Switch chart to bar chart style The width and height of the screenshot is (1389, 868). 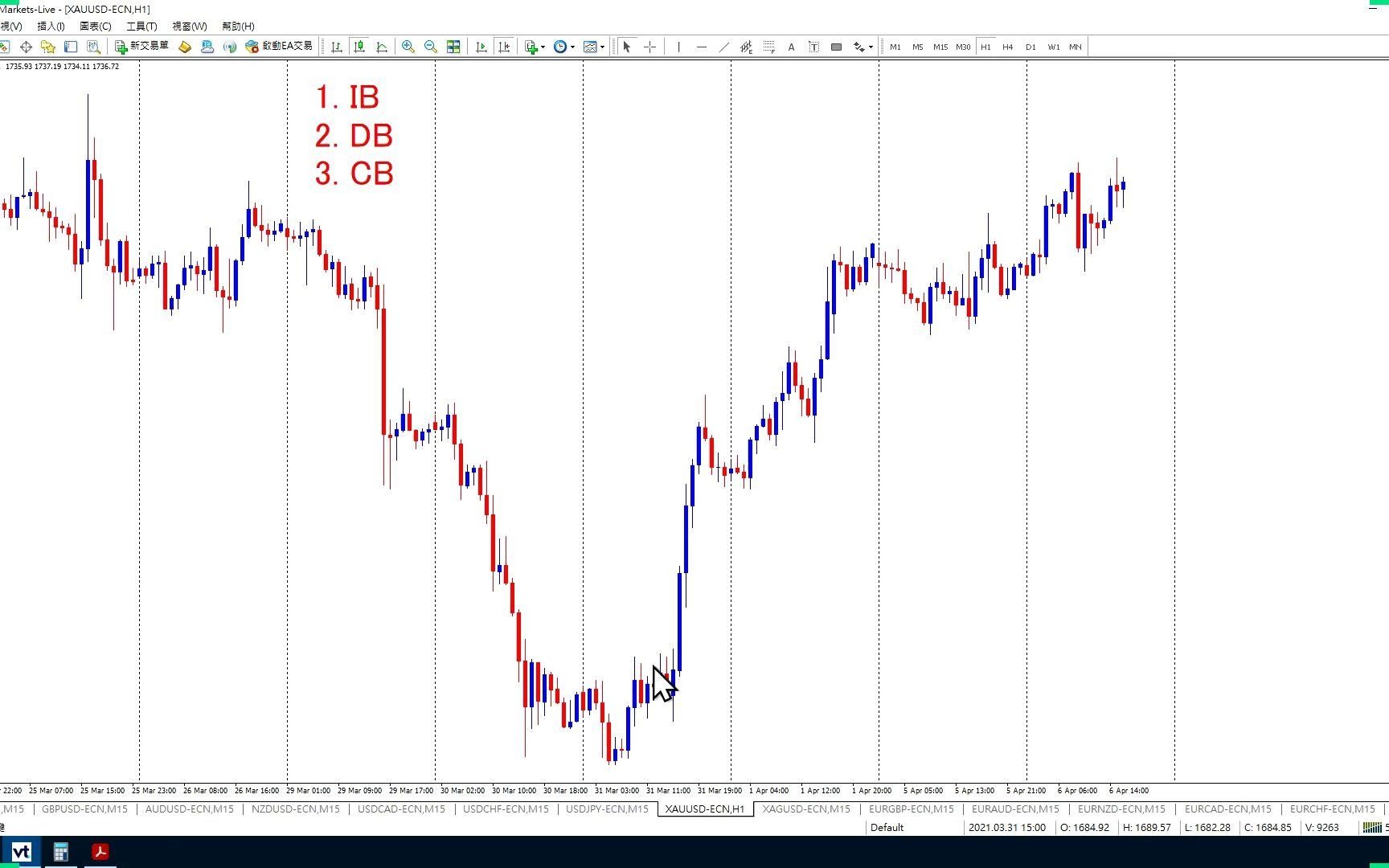[x=337, y=47]
